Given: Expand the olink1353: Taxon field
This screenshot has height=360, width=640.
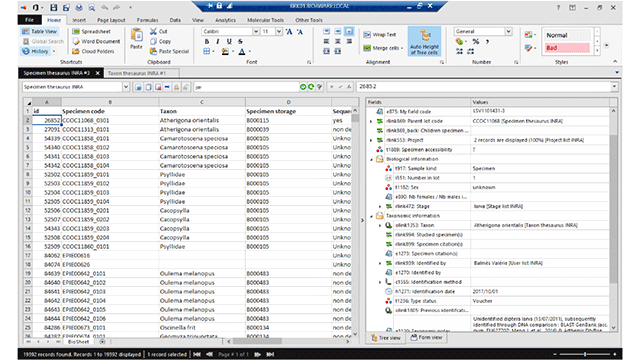Looking at the screenshot, I should click(x=380, y=225).
